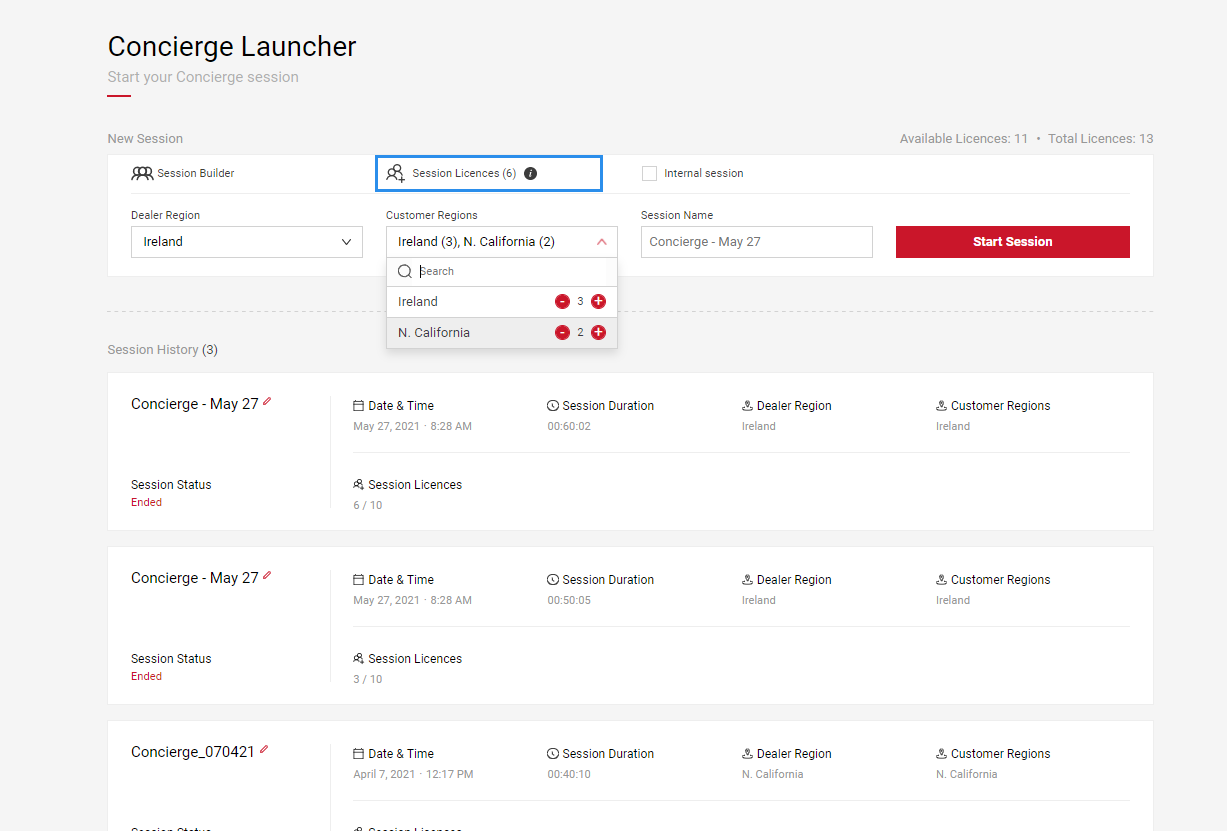This screenshot has height=831, width=1227.
Task: Click the session title Concierge_070421
Action: [193, 752]
